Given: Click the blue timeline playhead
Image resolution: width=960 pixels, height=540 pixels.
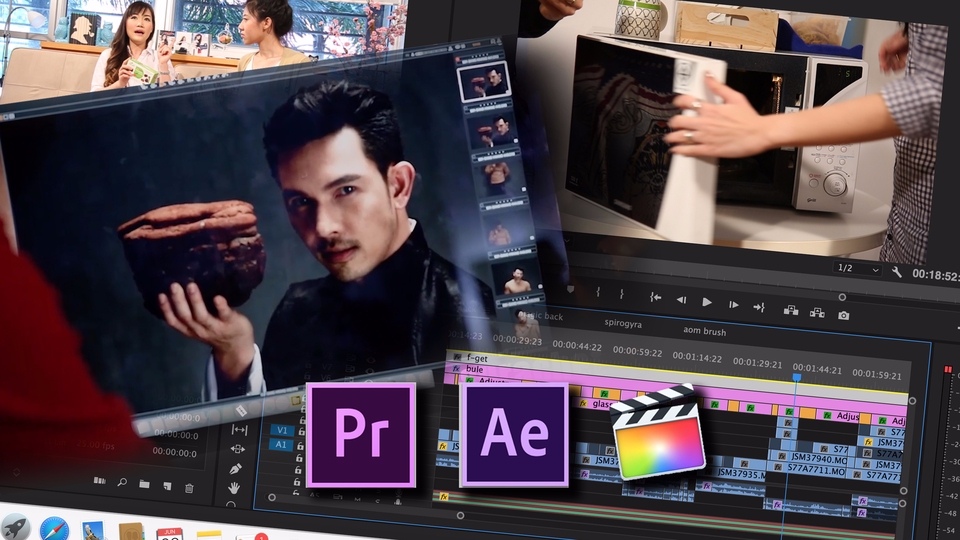Looking at the screenshot, I should pyautogui.click(x=797, y=378).
